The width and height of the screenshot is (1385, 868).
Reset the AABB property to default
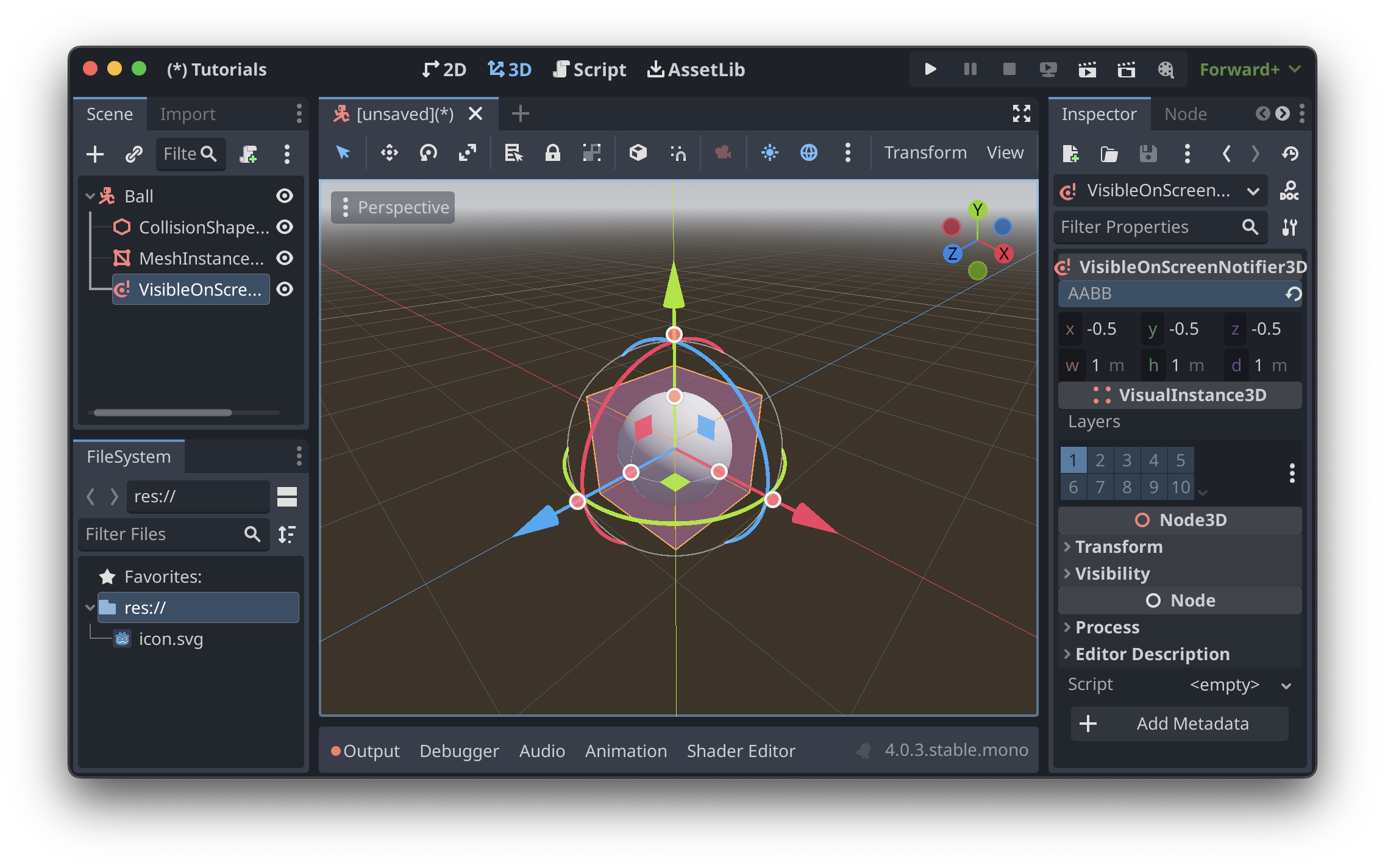coord(1294,294)
